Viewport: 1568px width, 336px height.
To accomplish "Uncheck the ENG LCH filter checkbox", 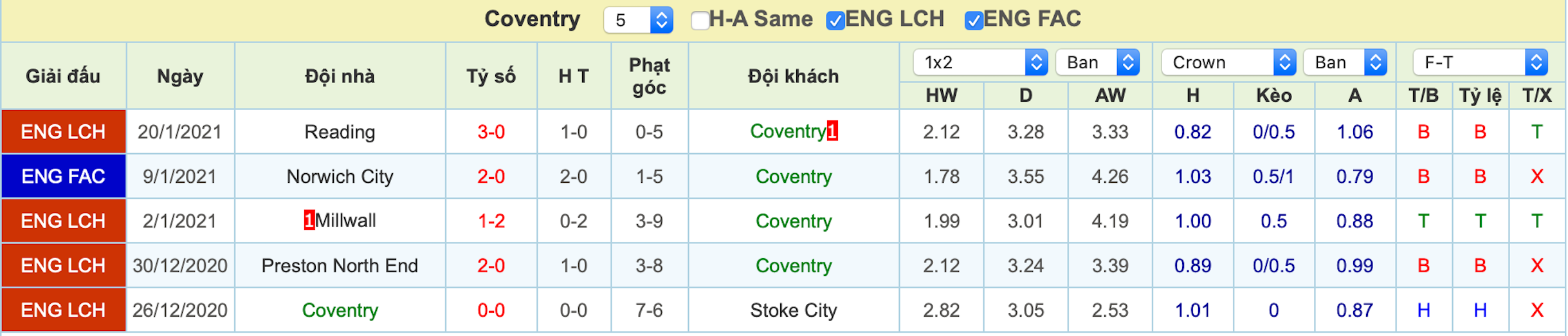I will 835,20.
